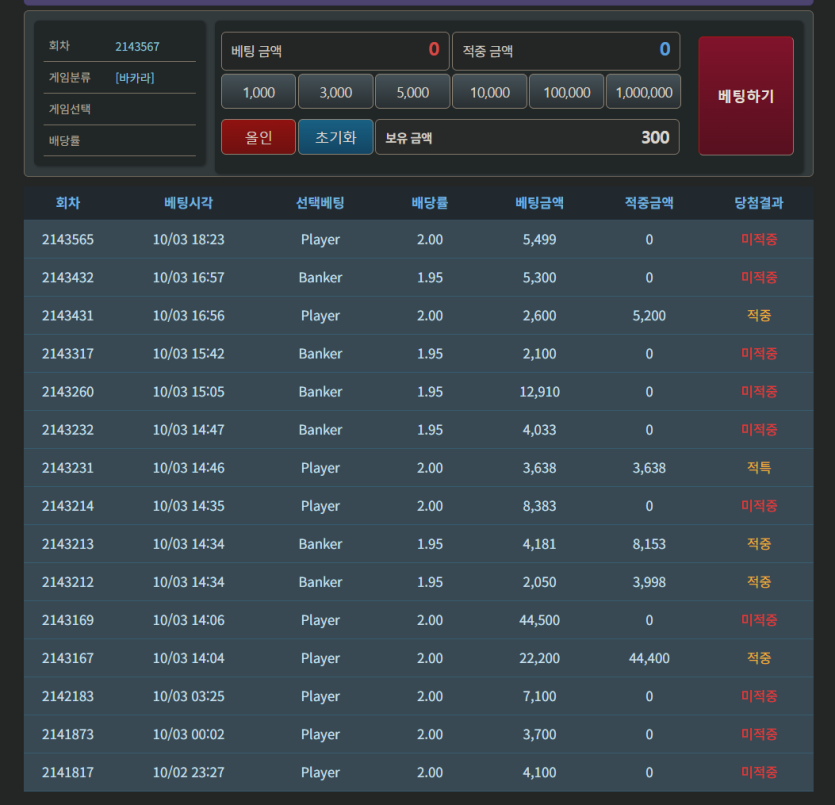Click the 회차 column header

coord(68,203)
